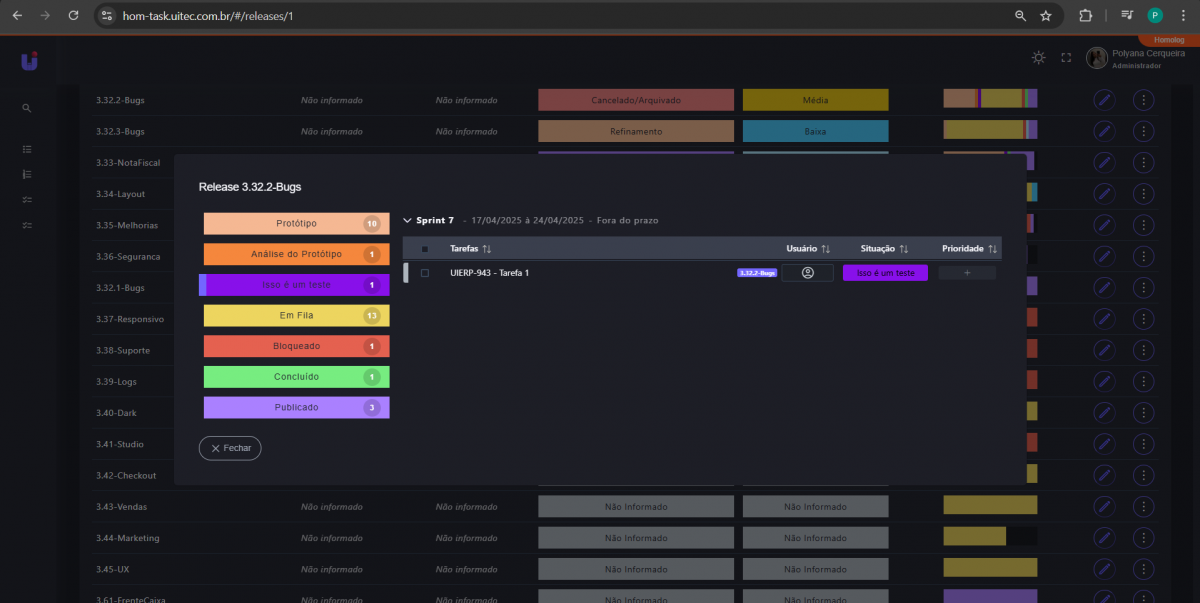Click the Uitec logo in sidebar

[x=29, y=62]
